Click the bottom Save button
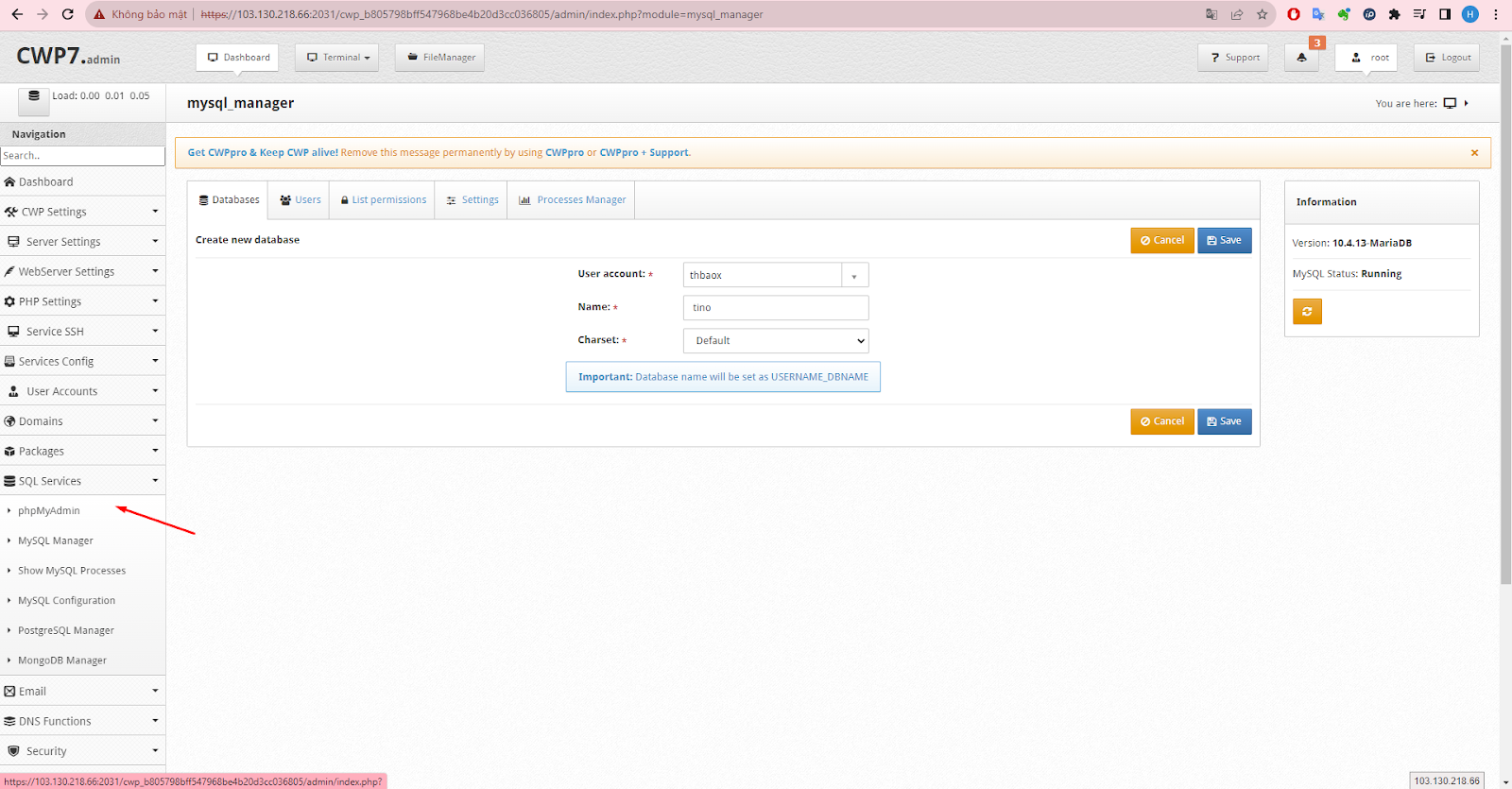1512x789 pixels. pyautogui.click(x=1225, y=421)
